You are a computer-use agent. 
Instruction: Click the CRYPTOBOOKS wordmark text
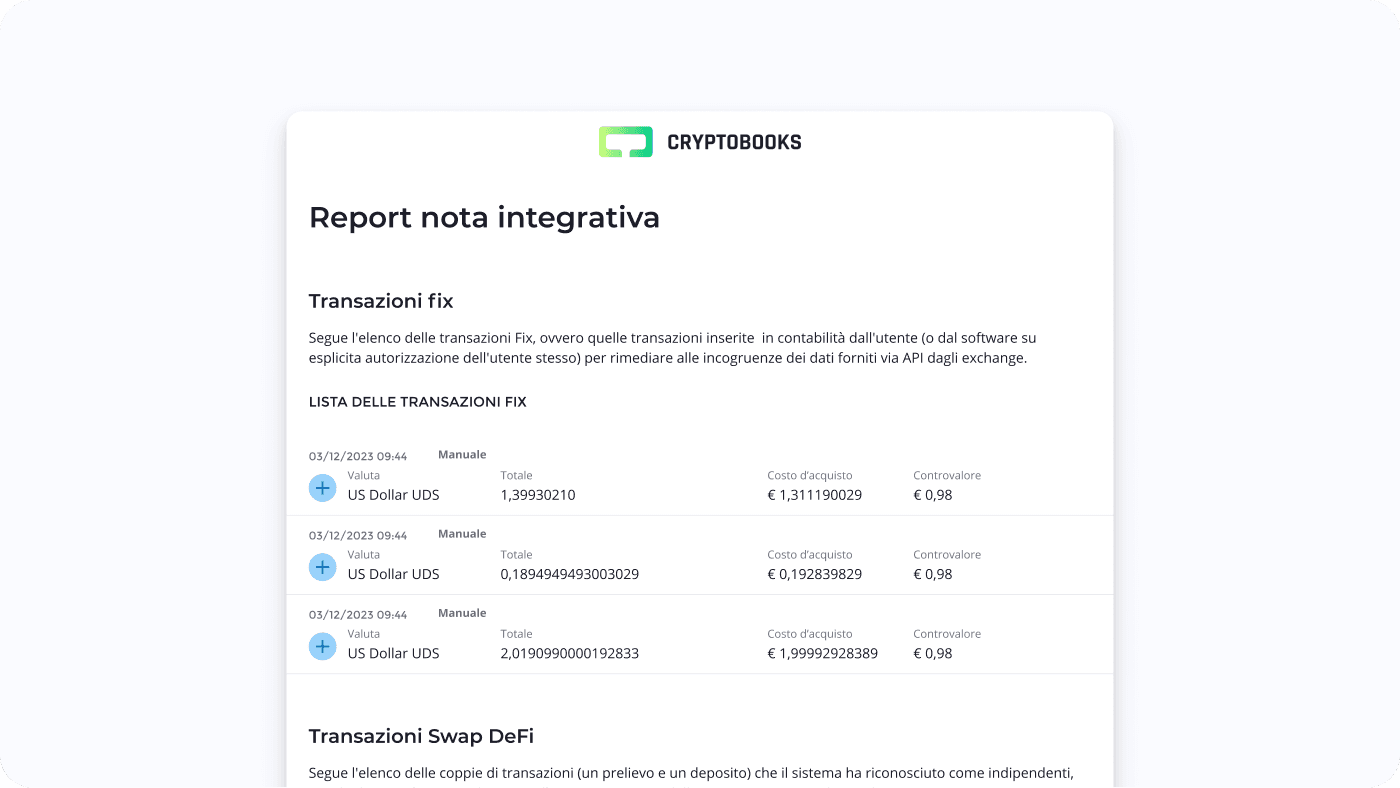[x=734, y=143]
